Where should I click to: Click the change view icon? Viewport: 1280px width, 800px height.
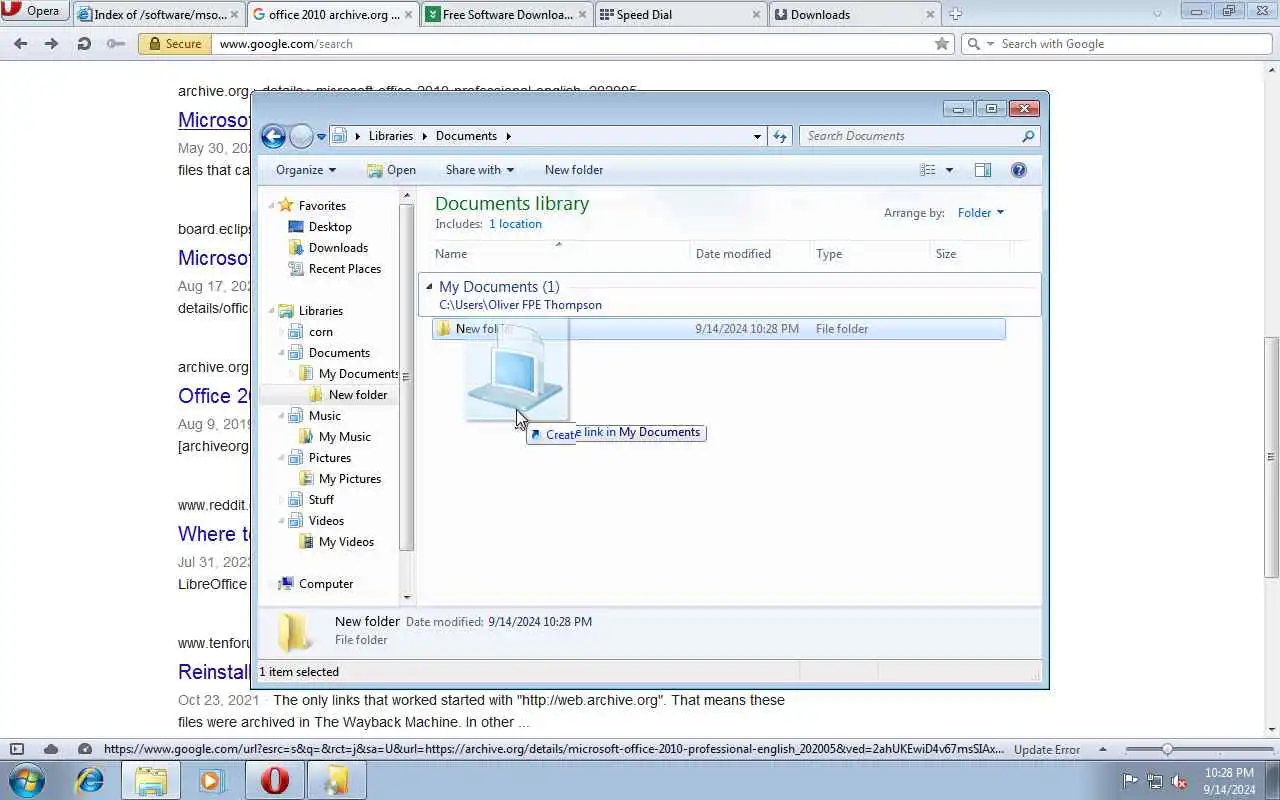928,170
